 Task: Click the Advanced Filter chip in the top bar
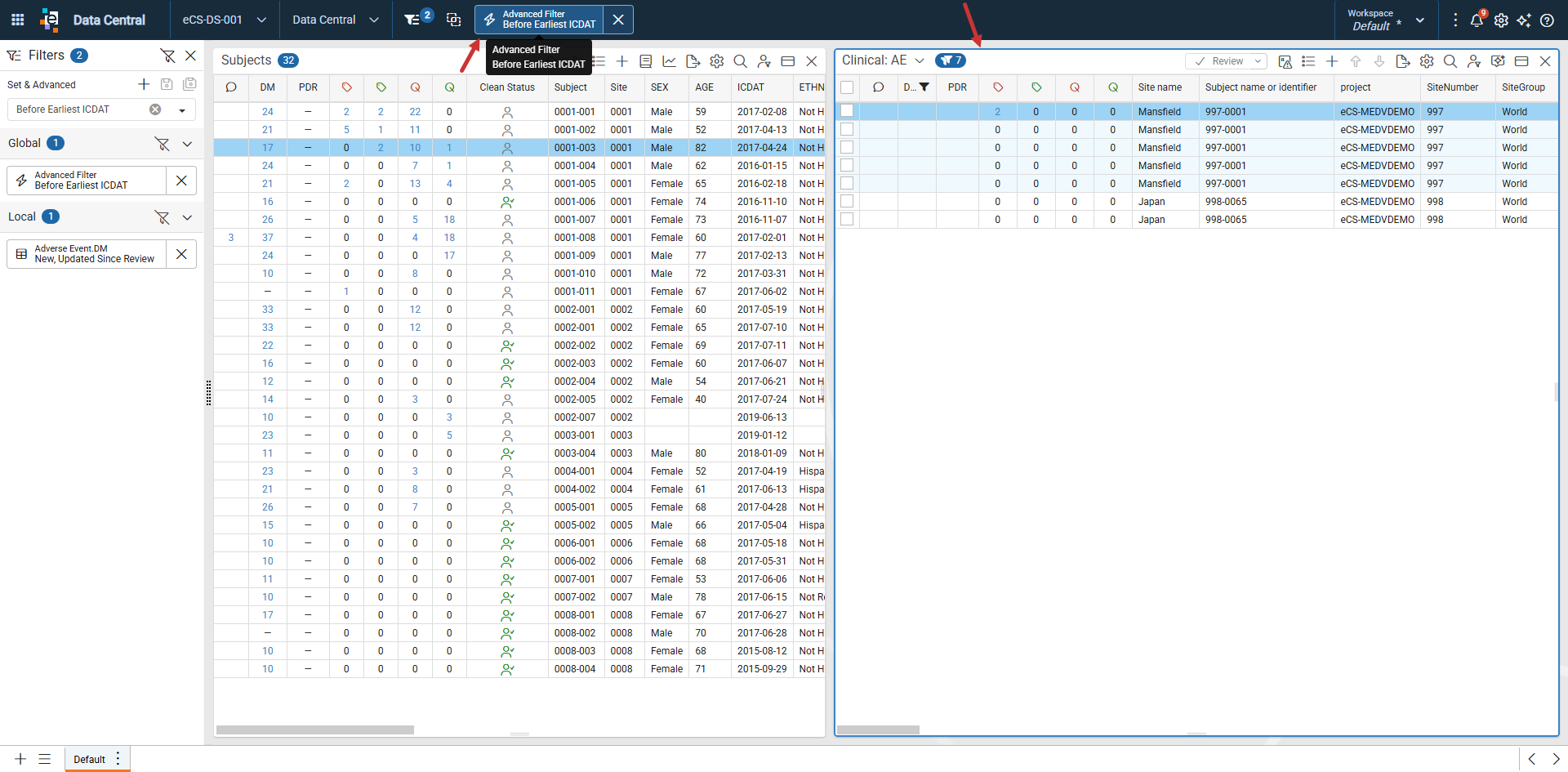(x=539, y=20)
